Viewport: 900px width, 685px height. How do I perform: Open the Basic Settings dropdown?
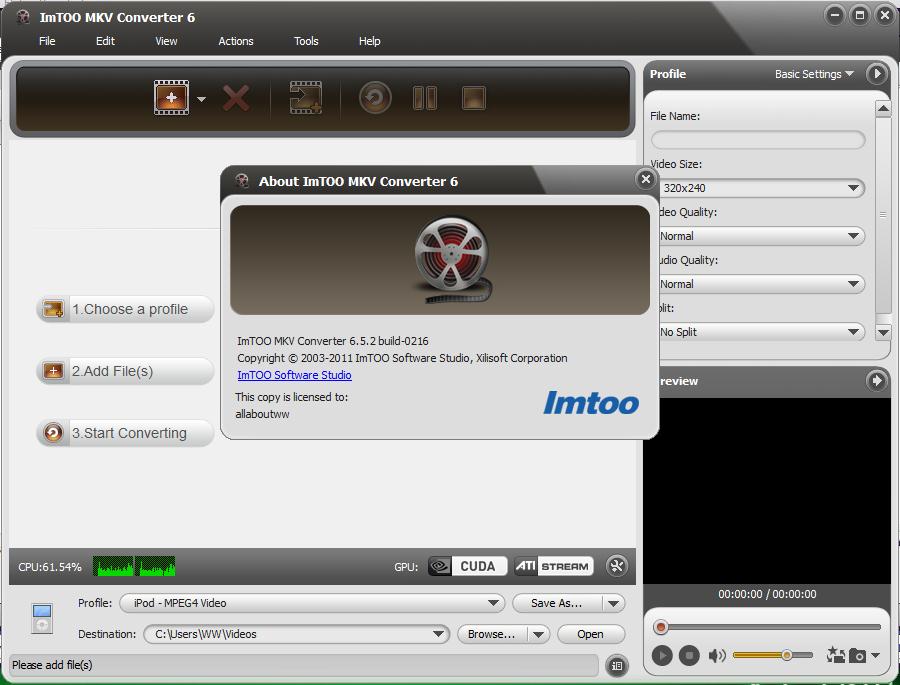814,74
